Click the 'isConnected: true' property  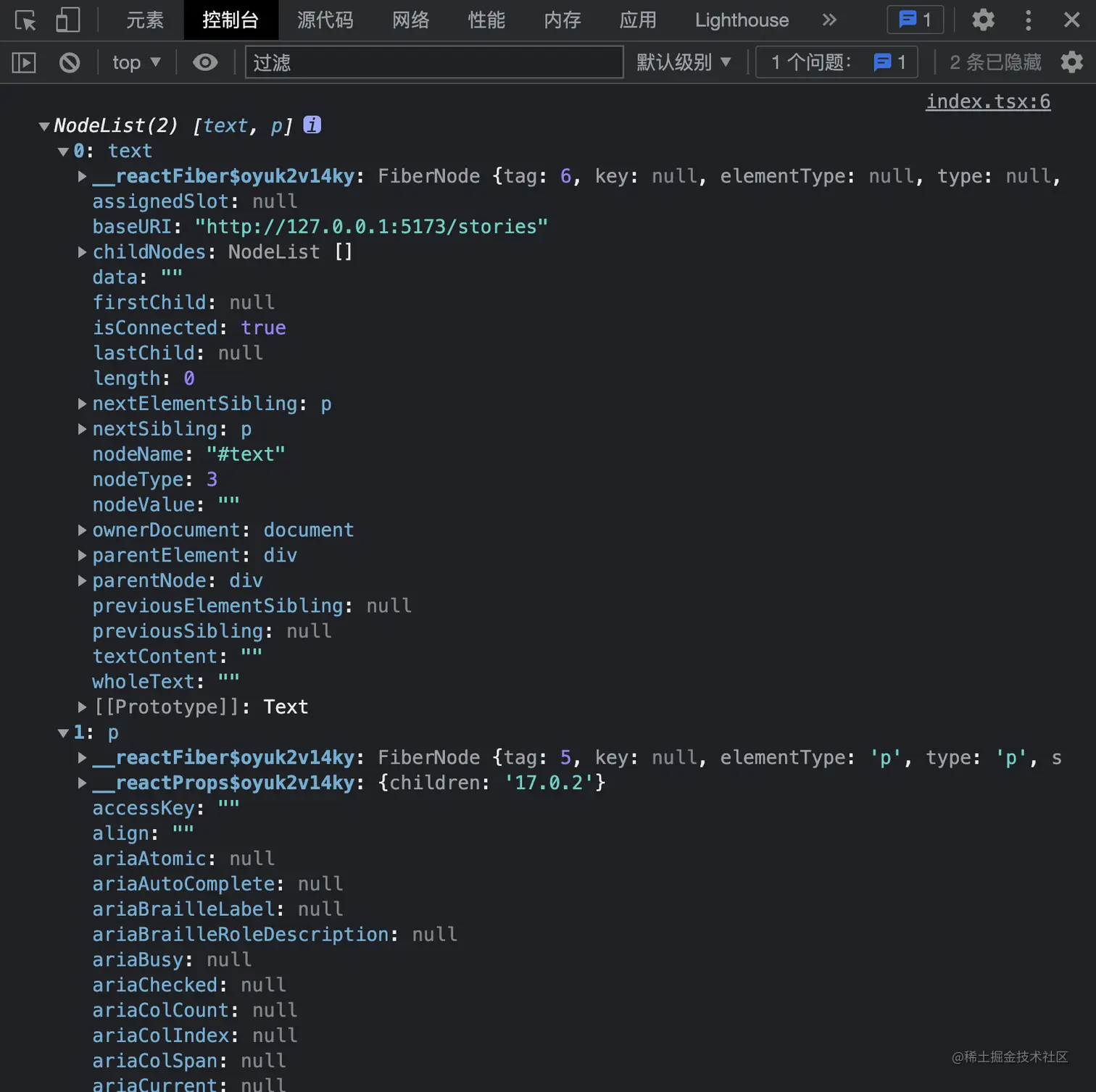[188, 328]
